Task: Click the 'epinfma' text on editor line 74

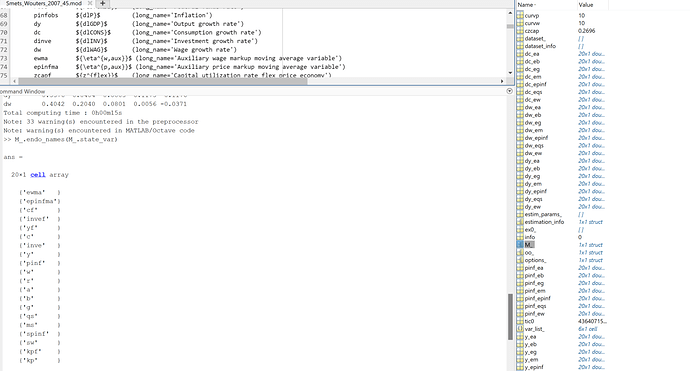Action: 46,67
